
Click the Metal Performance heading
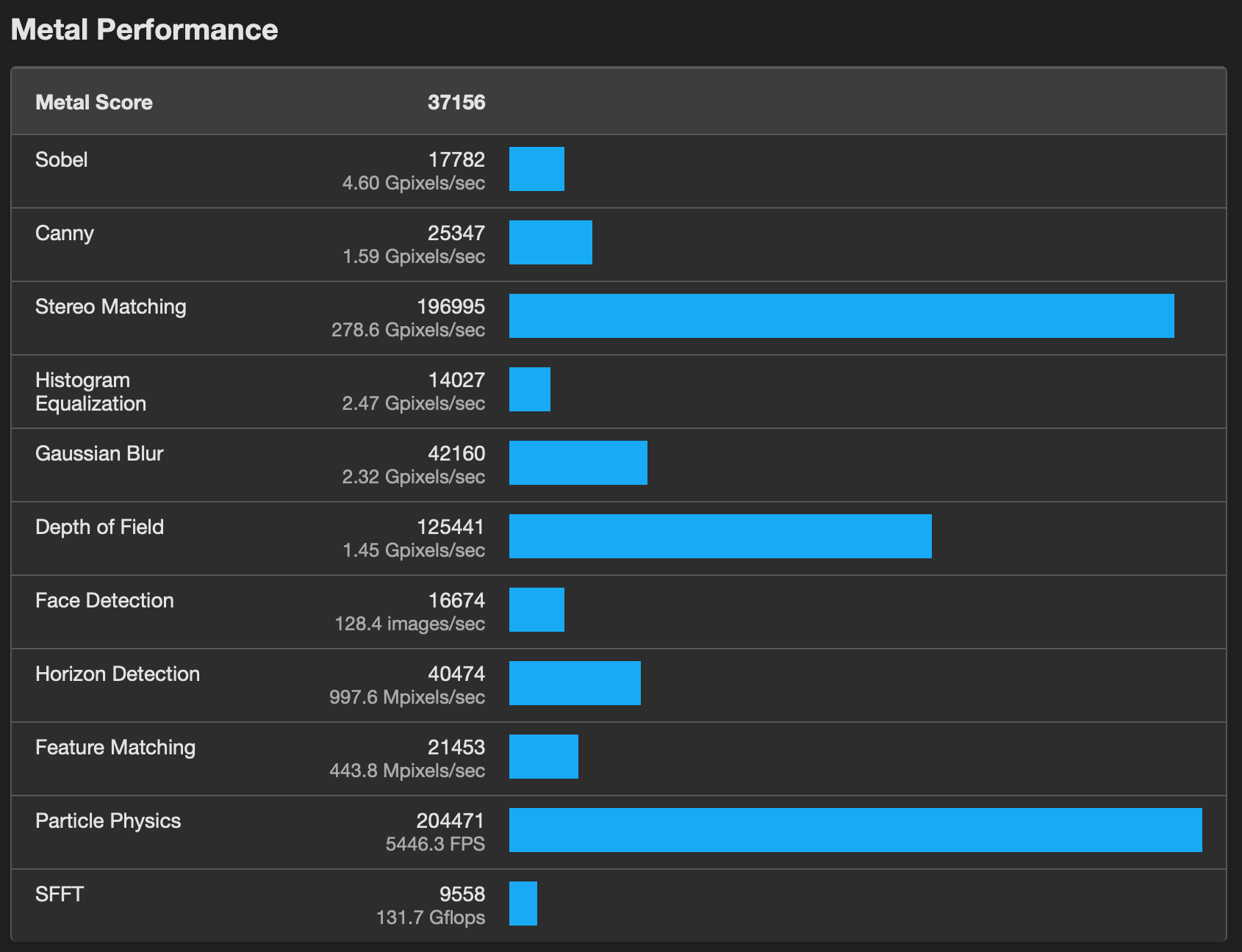pyautogui.click(x=144, y=30)
